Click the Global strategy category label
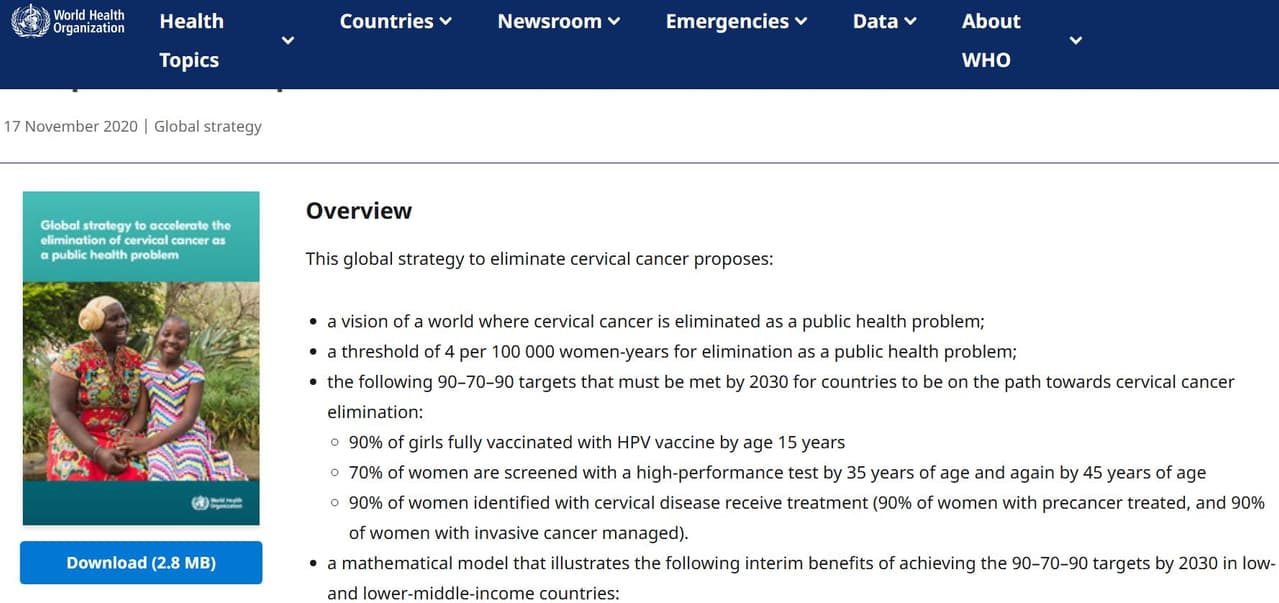 tap(208, 127)
